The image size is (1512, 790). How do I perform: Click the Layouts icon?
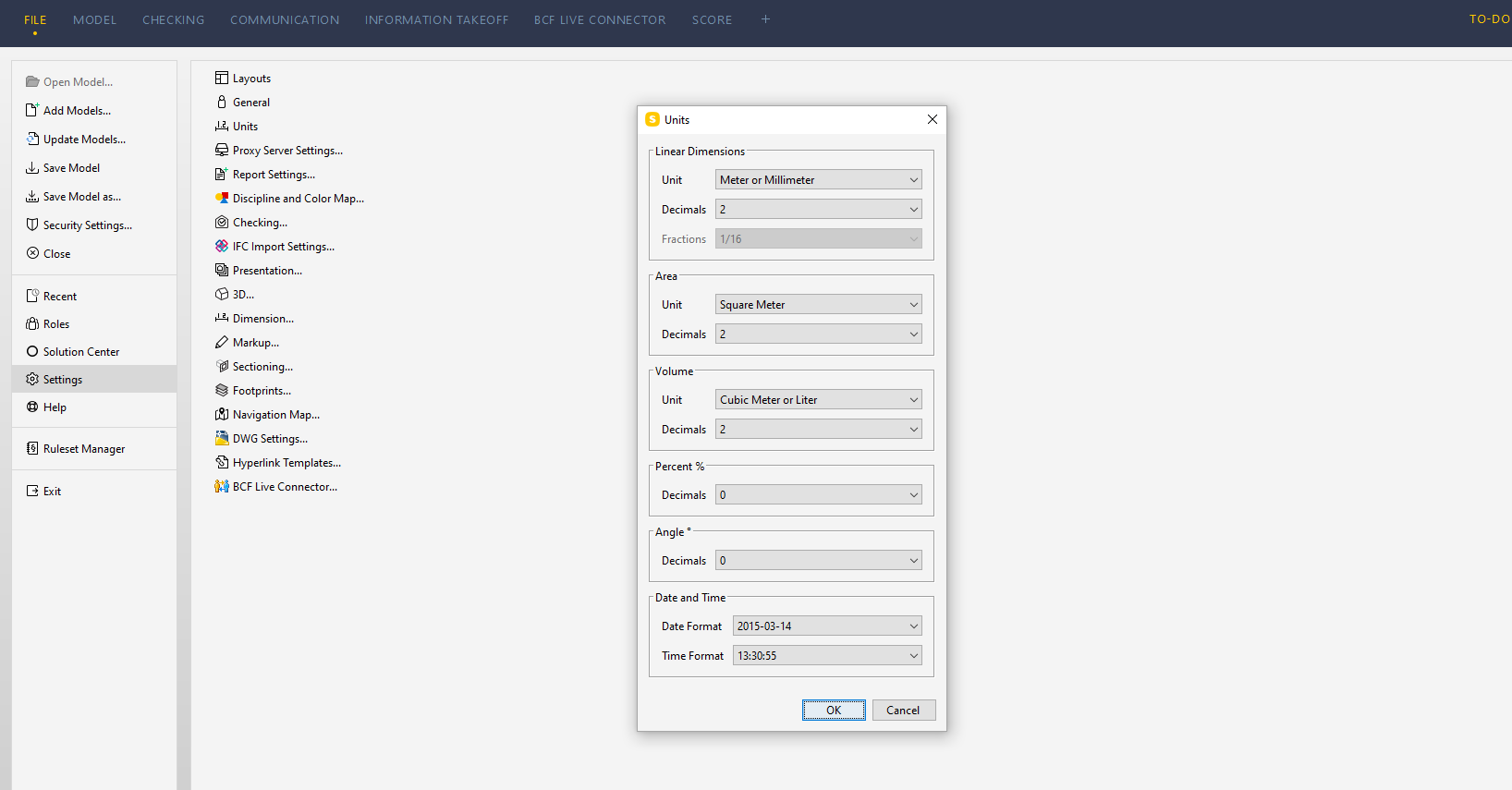(x=222, y=78)
